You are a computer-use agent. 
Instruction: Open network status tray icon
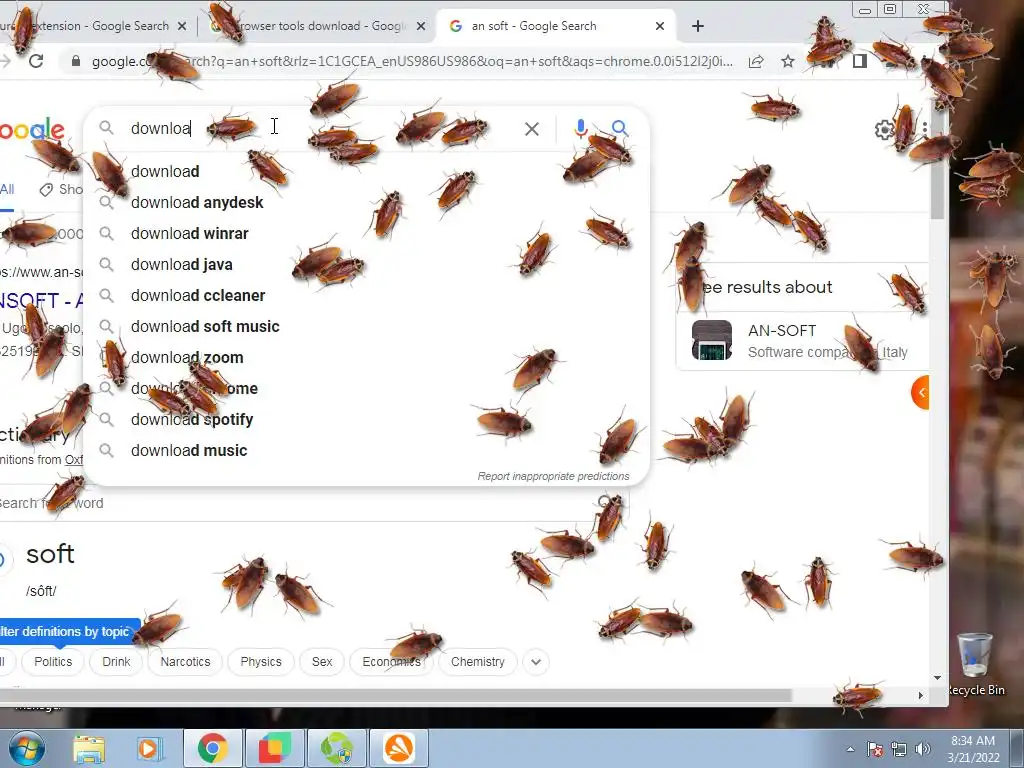899,749
